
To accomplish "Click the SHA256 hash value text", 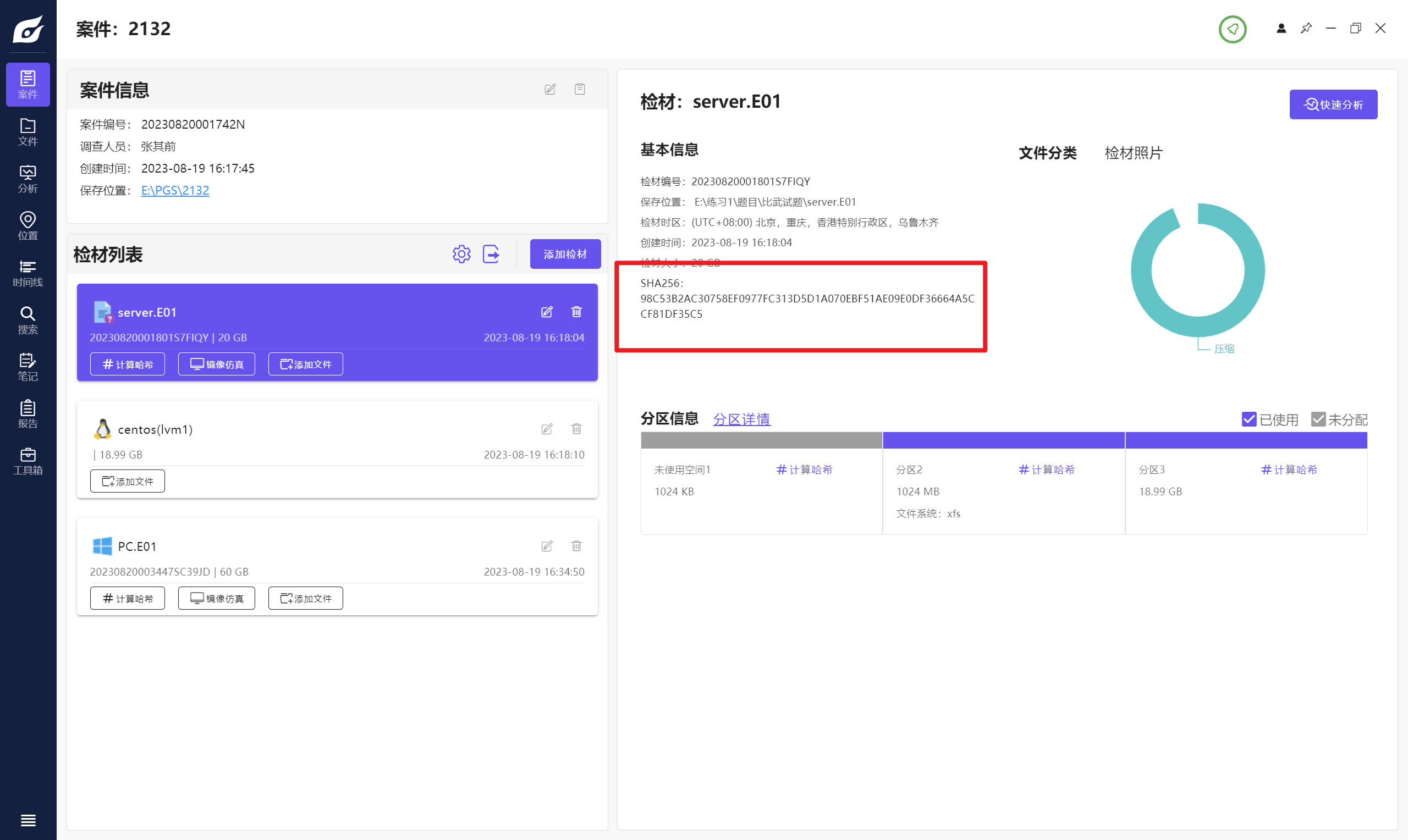I will tap(807, 306).
